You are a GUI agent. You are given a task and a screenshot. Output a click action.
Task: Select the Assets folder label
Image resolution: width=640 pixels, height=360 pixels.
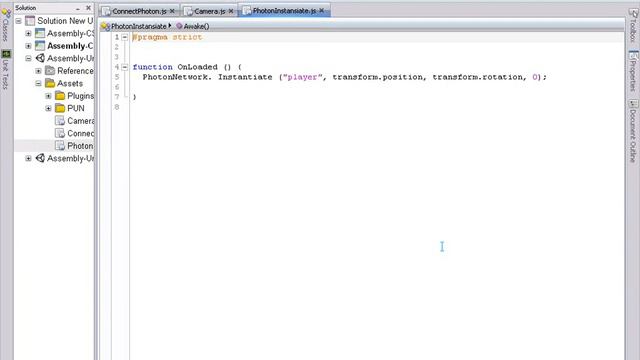[x=70, y=83]
